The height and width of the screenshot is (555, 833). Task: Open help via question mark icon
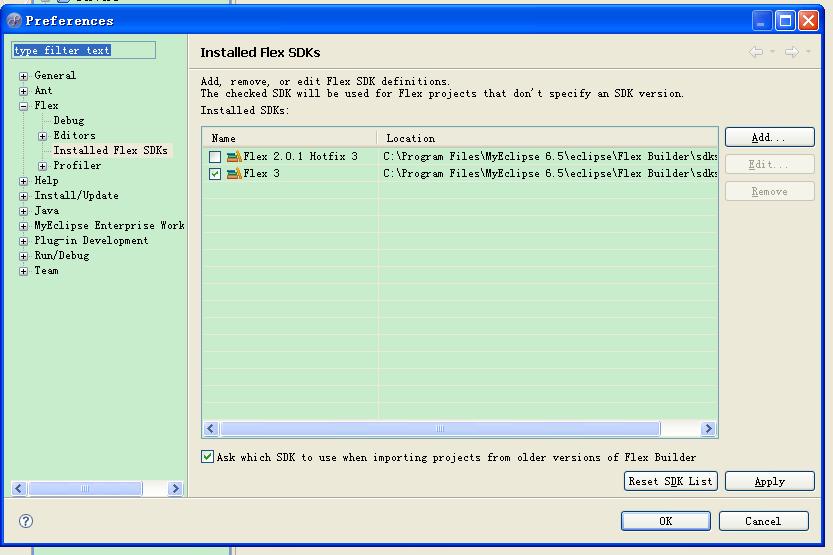tap(26, 521)
